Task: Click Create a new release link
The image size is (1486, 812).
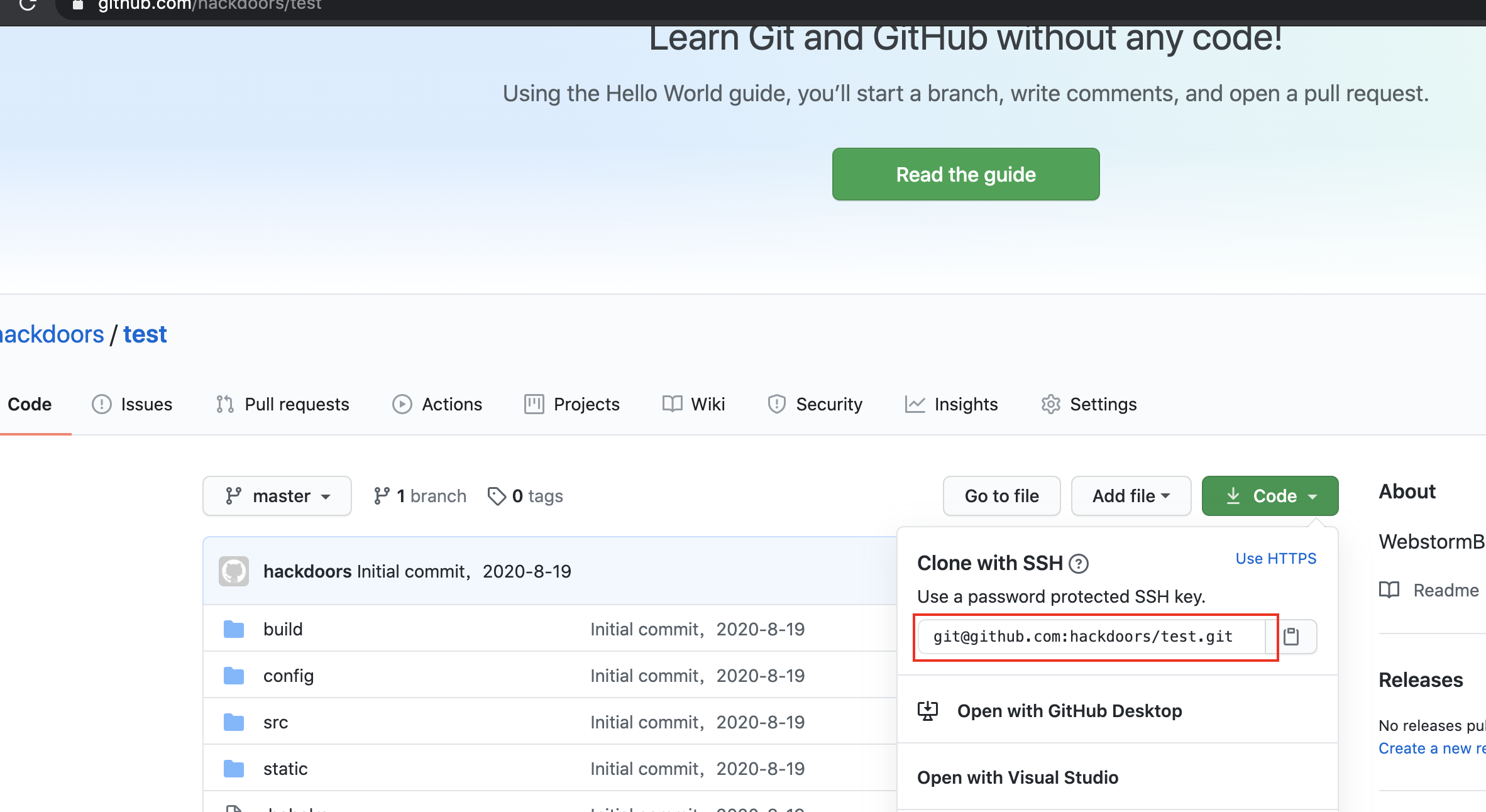Action: [x=1432, y=749]
